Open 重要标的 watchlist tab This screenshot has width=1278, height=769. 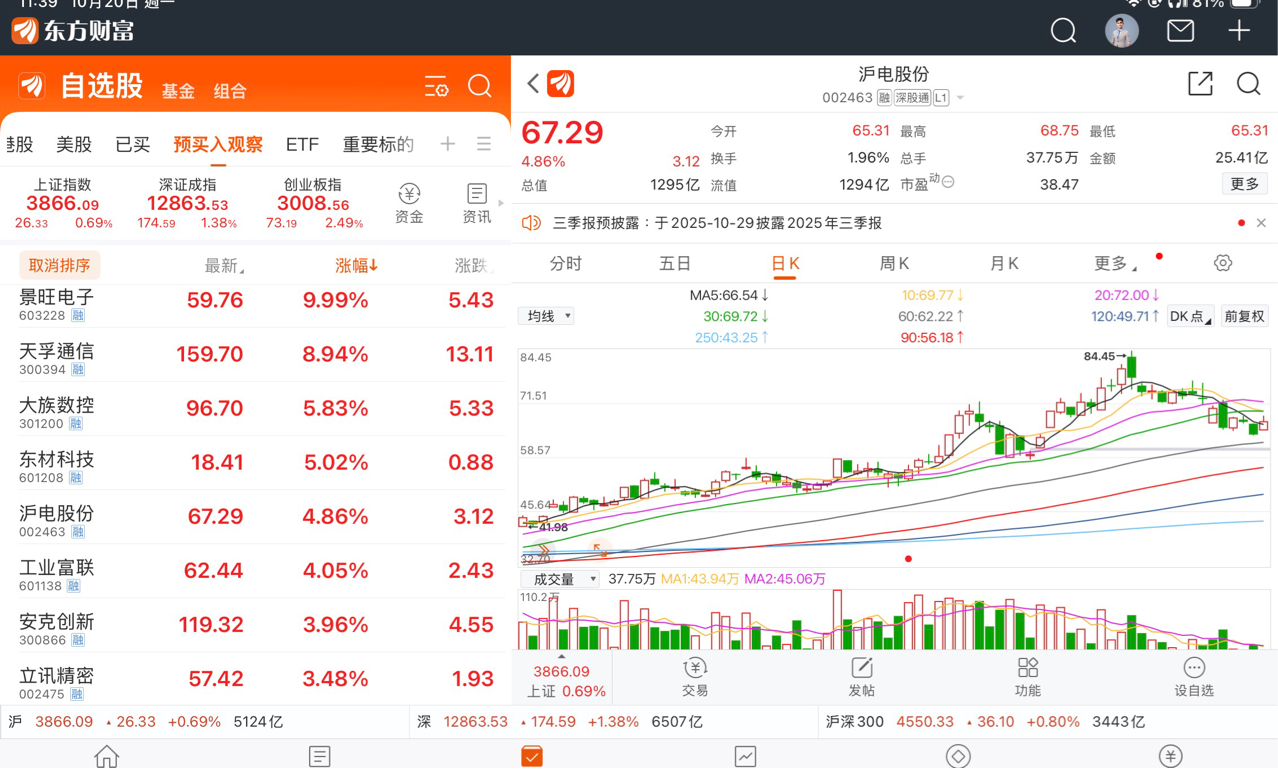point(378,144)
